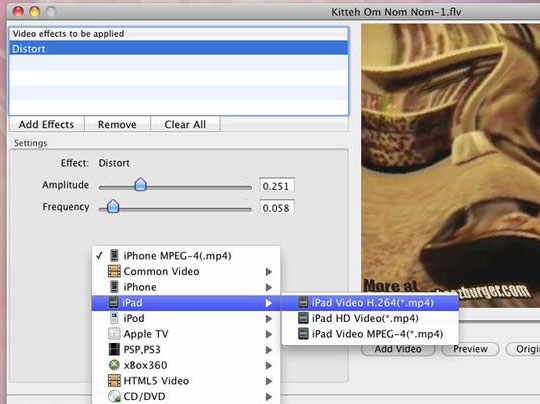Click the Apple TV icon
The image size is (540, 404).
pos(114,334)
